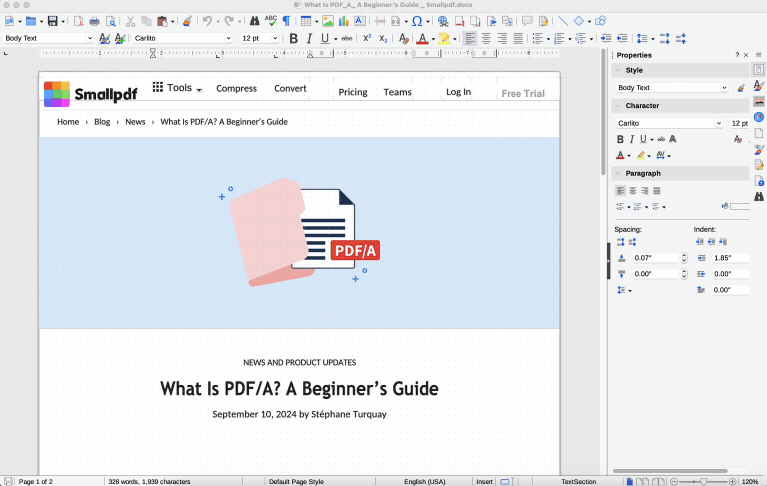Run the ABC spelling check

[271, 21]
